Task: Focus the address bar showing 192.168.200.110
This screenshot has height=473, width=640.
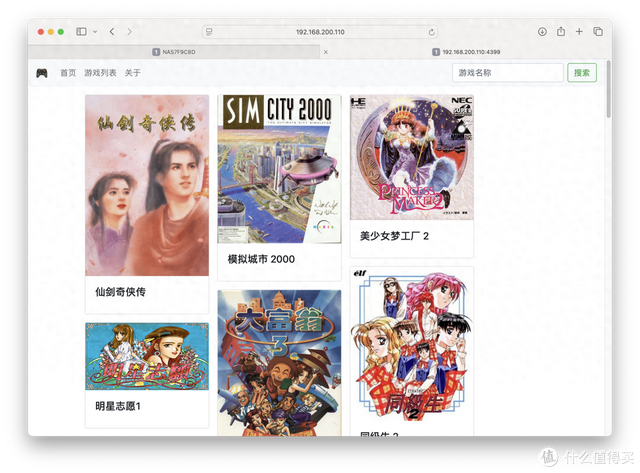Action: coord(320,32)
